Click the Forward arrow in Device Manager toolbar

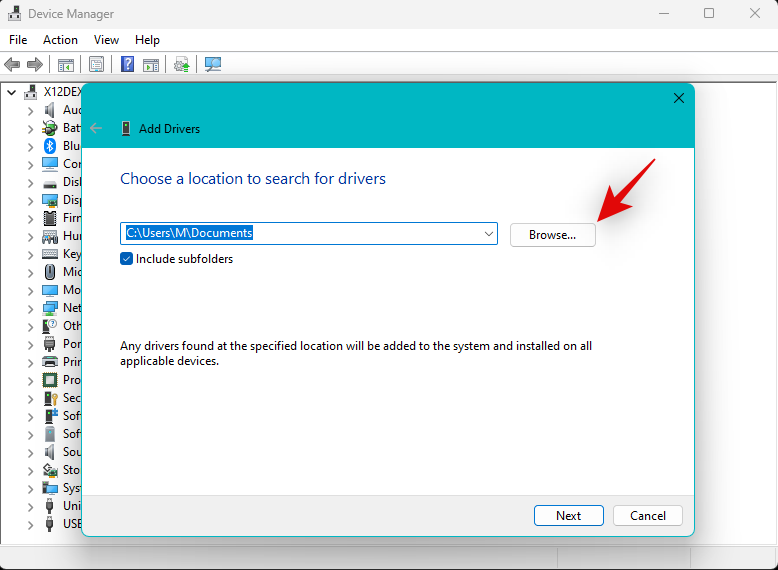tap(35, 64)
